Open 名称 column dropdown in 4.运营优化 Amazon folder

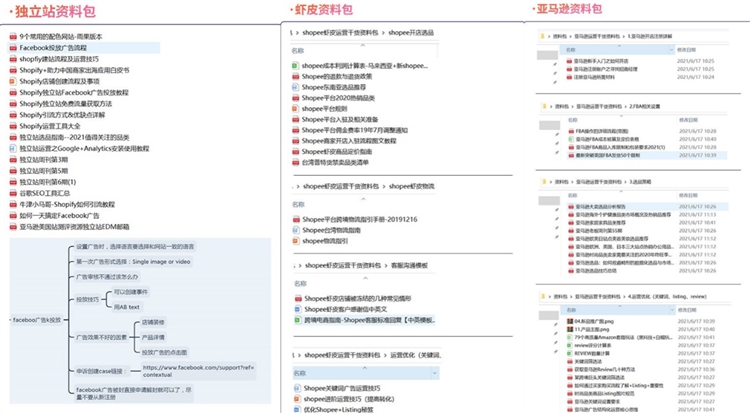[x=671, y=310]
